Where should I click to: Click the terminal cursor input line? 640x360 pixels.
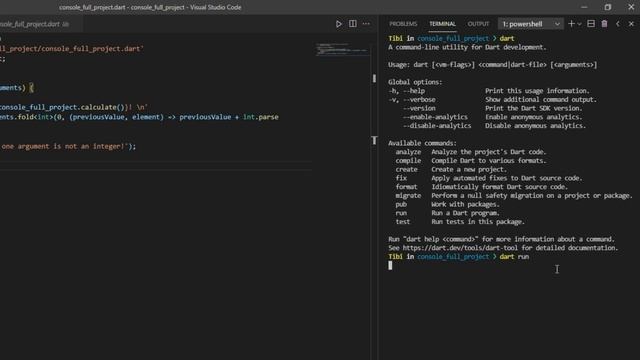coord(390,265)
